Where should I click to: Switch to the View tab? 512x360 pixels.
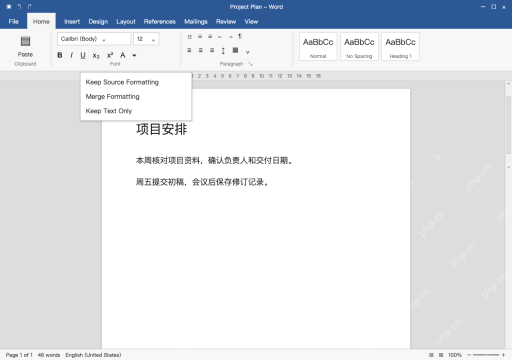(x=251, y=22)
